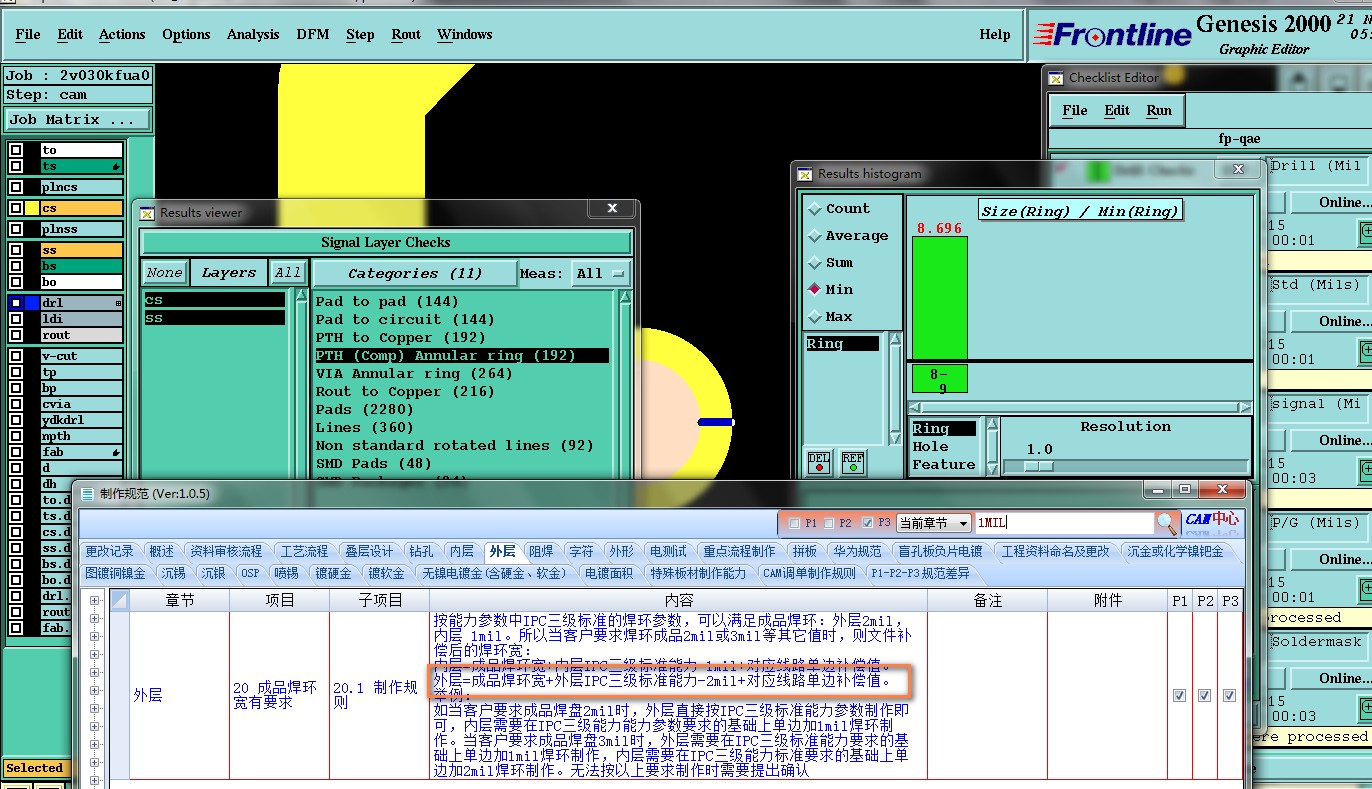This screenshot has width=1372, height=789.
Task: Click the All layers button in Results viewer
Action: pos(288,272)
